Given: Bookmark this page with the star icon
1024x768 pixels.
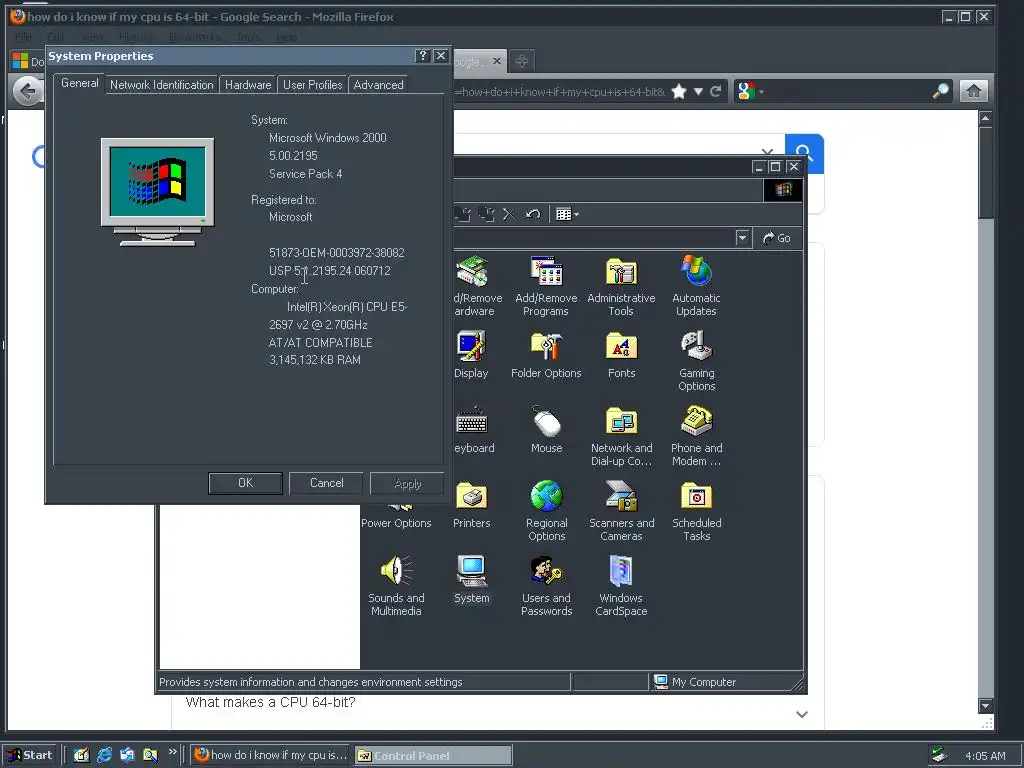Looking at the screenshot, I should point(679,91).
